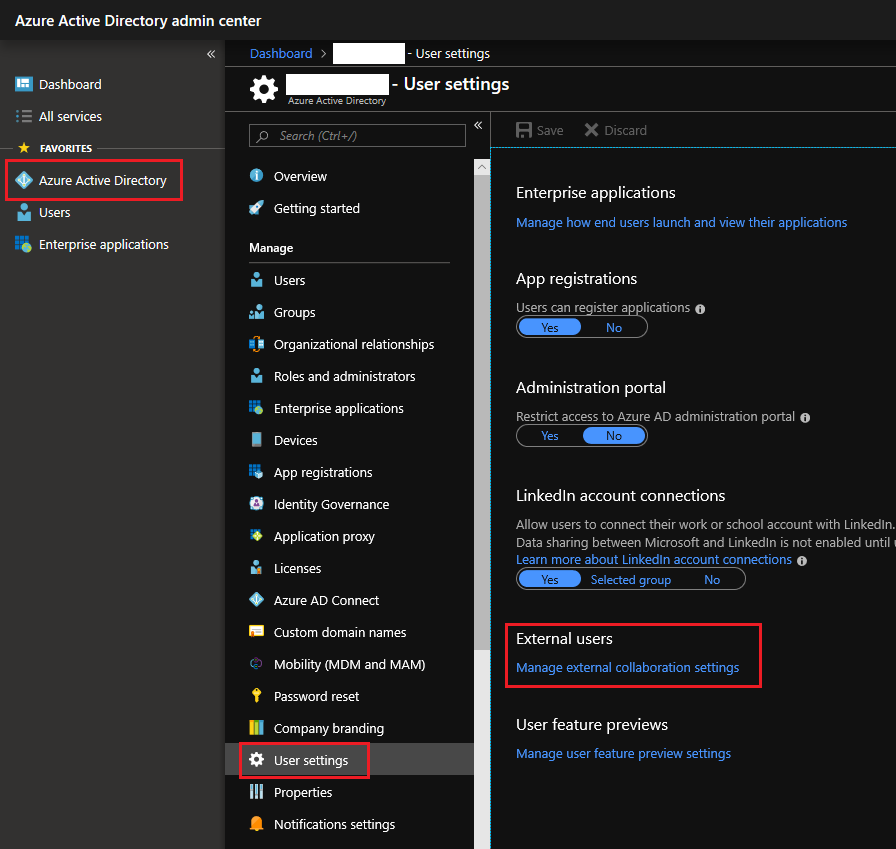Screen dimensions: 896x849
Task: Click the Save button
Action: (x=539, y=130)
